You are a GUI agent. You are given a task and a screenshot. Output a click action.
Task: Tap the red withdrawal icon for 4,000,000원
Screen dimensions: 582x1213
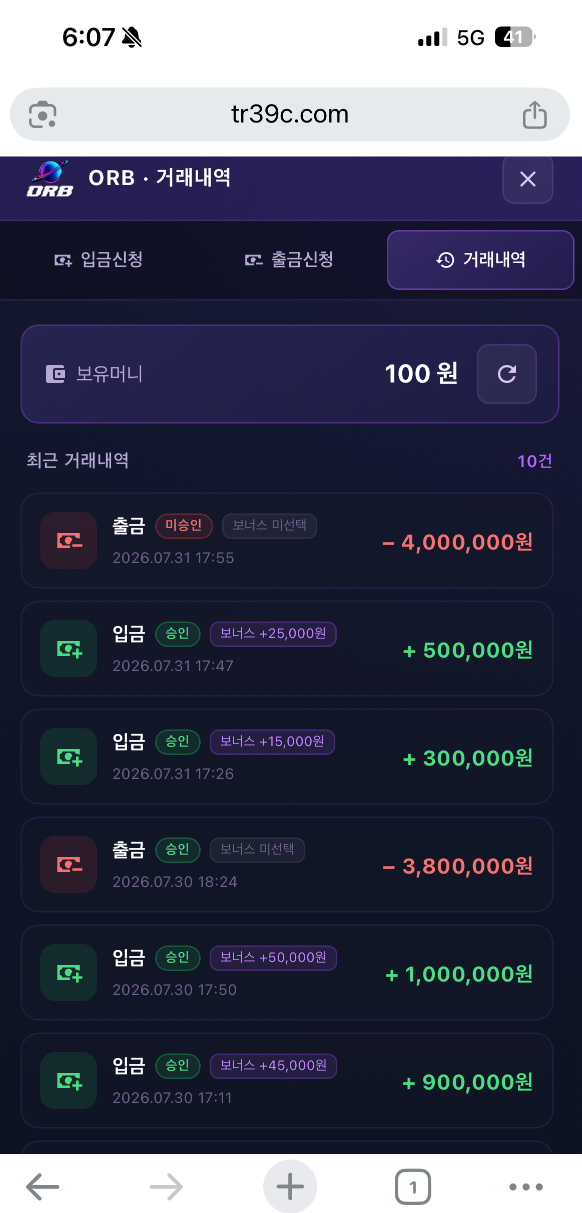69,541
